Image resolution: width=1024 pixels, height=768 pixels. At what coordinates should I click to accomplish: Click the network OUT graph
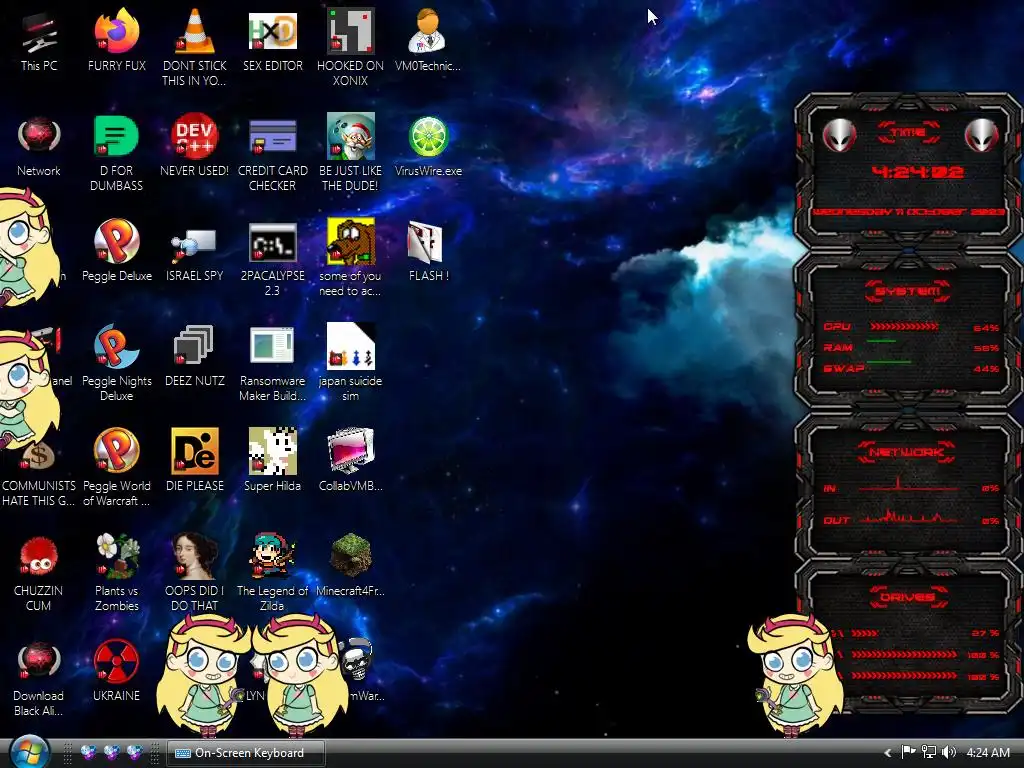908,517
